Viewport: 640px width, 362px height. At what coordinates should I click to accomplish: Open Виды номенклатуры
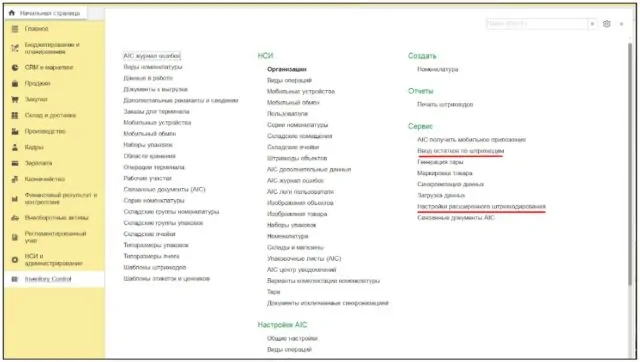point(153,67)
